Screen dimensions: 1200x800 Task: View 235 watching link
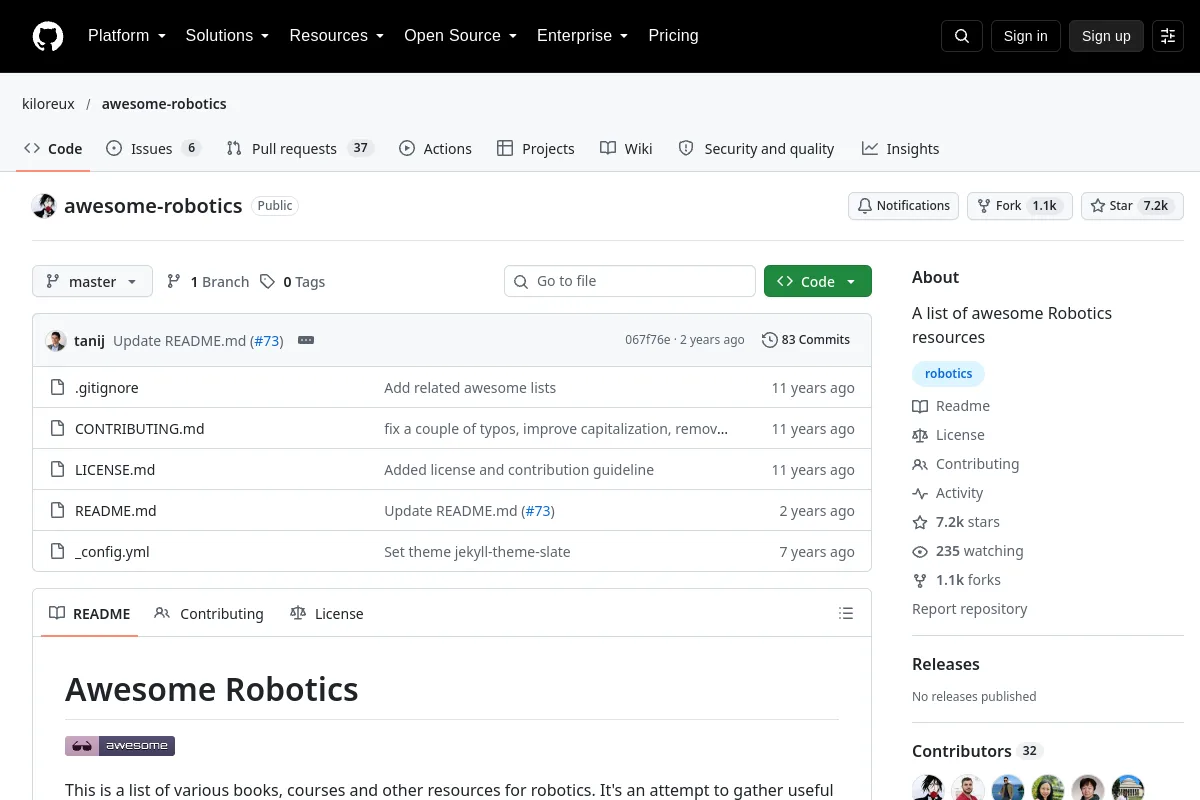(x=968, y=551)
